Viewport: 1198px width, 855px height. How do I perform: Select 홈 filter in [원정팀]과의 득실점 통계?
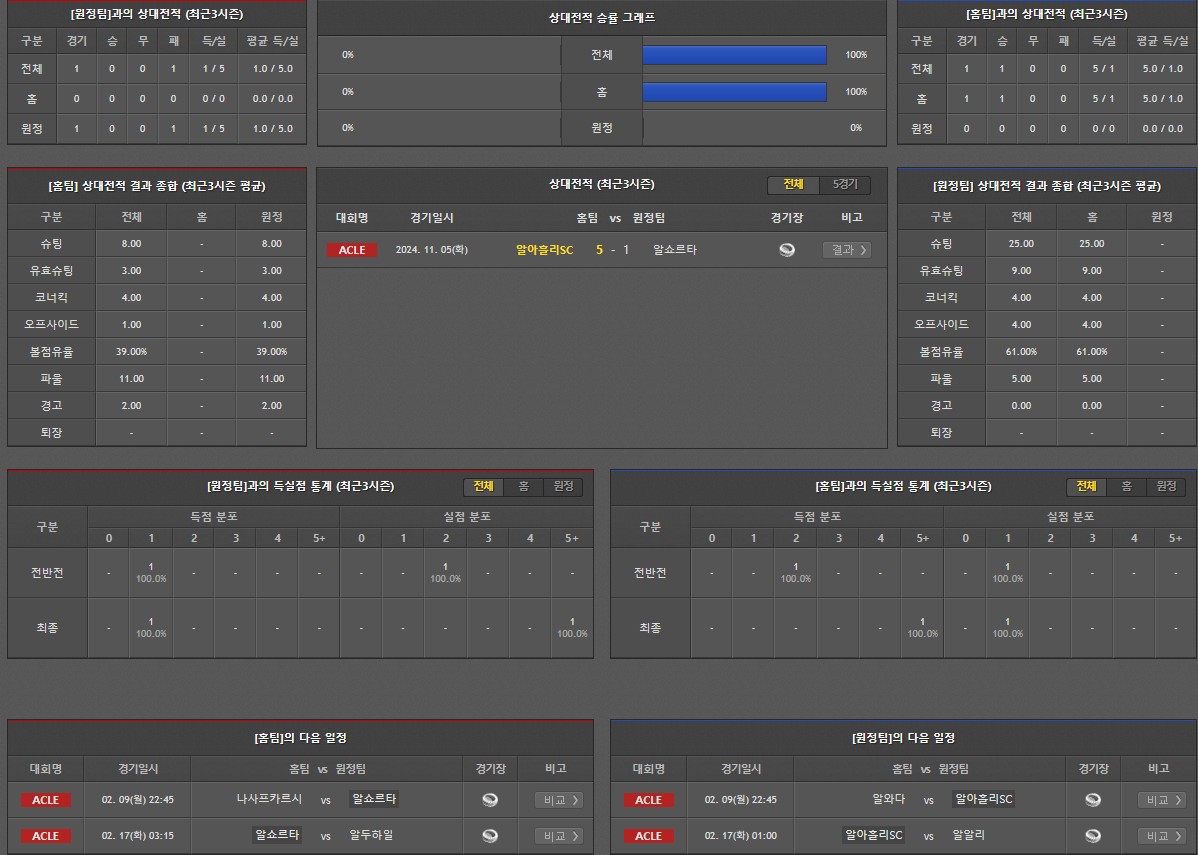tap(523, 487)
